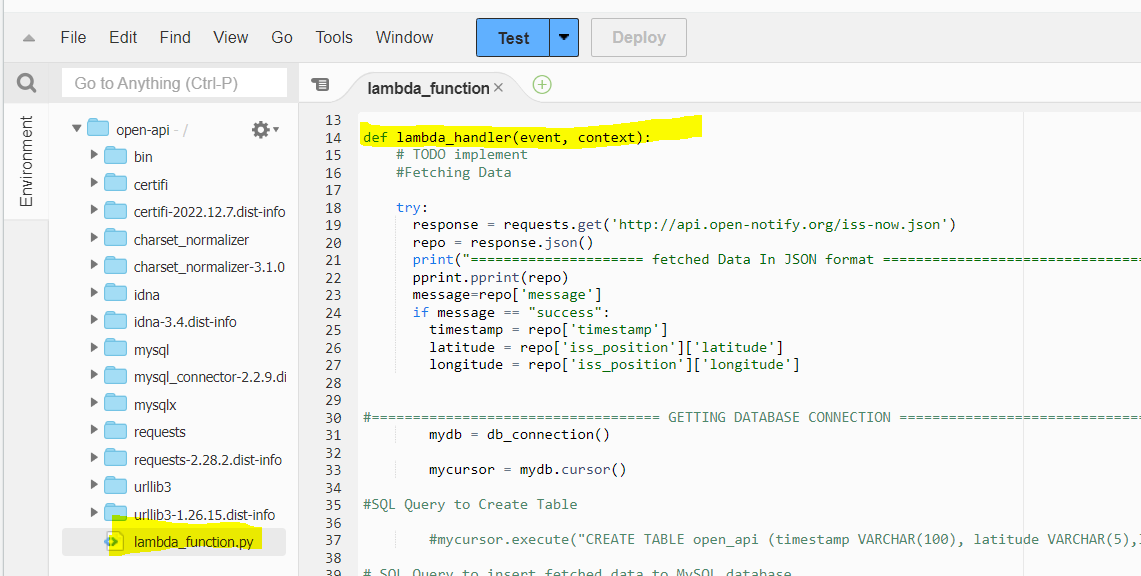Viewport: 1141px width, 576px height.
Task: Open the Edit menu
Action: click(124, 38)
